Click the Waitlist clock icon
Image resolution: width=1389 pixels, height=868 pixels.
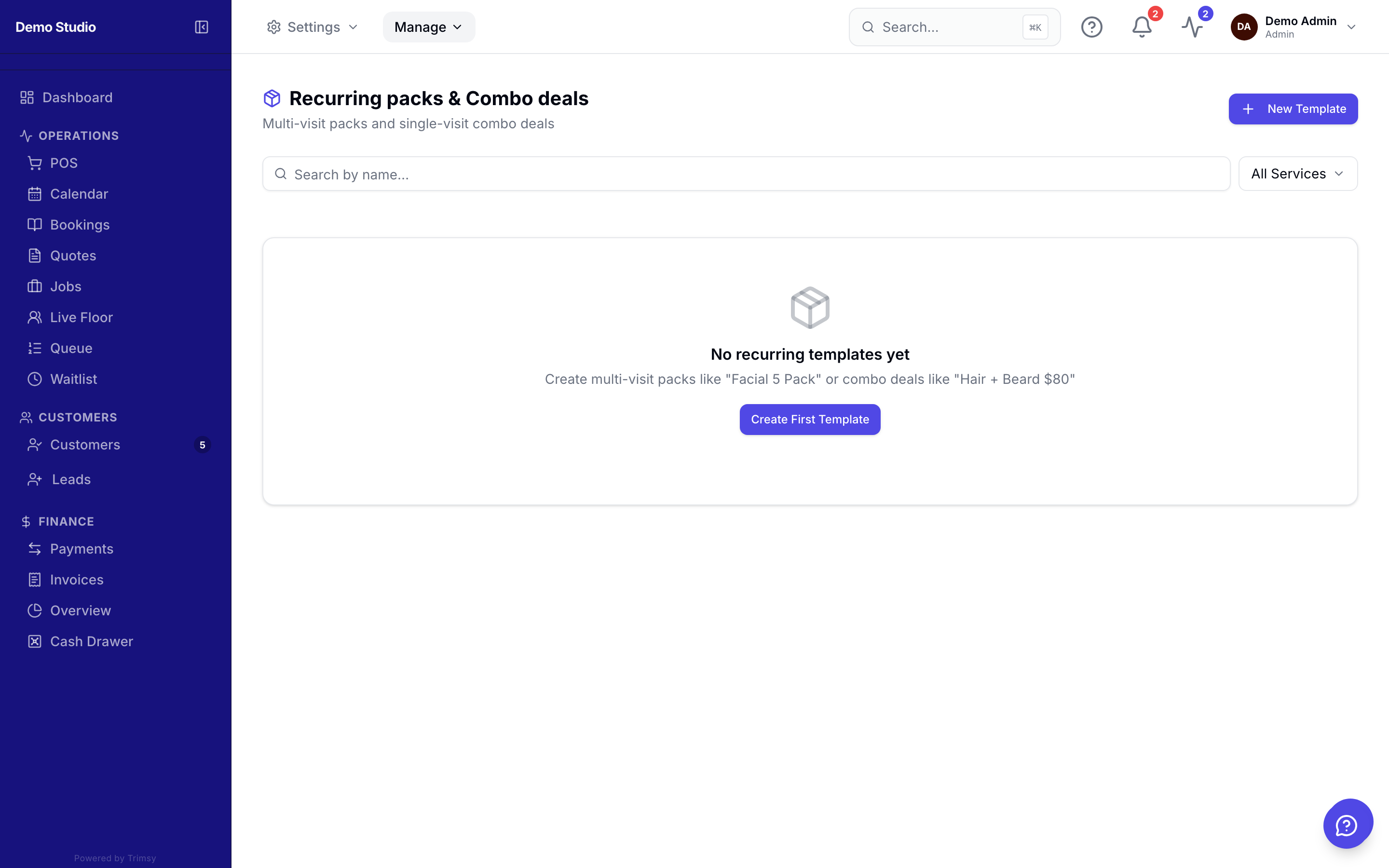34,379
